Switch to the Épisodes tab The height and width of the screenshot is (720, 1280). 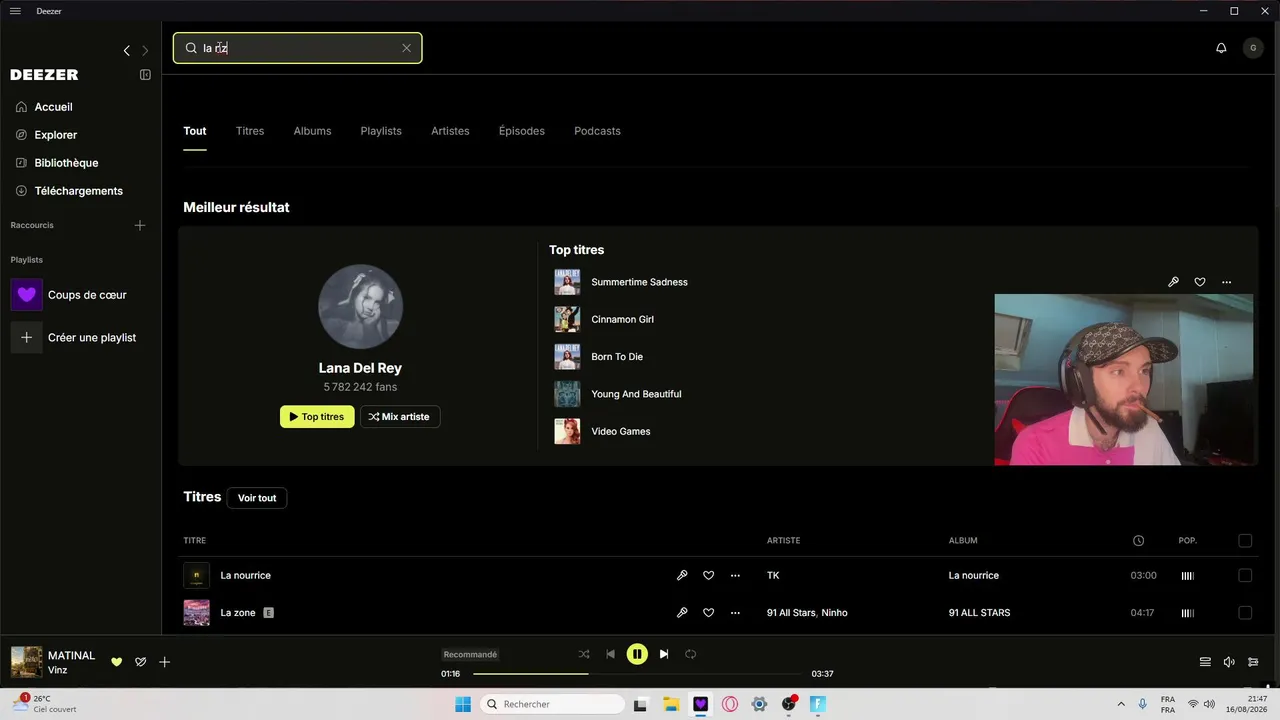coord(522,131)
